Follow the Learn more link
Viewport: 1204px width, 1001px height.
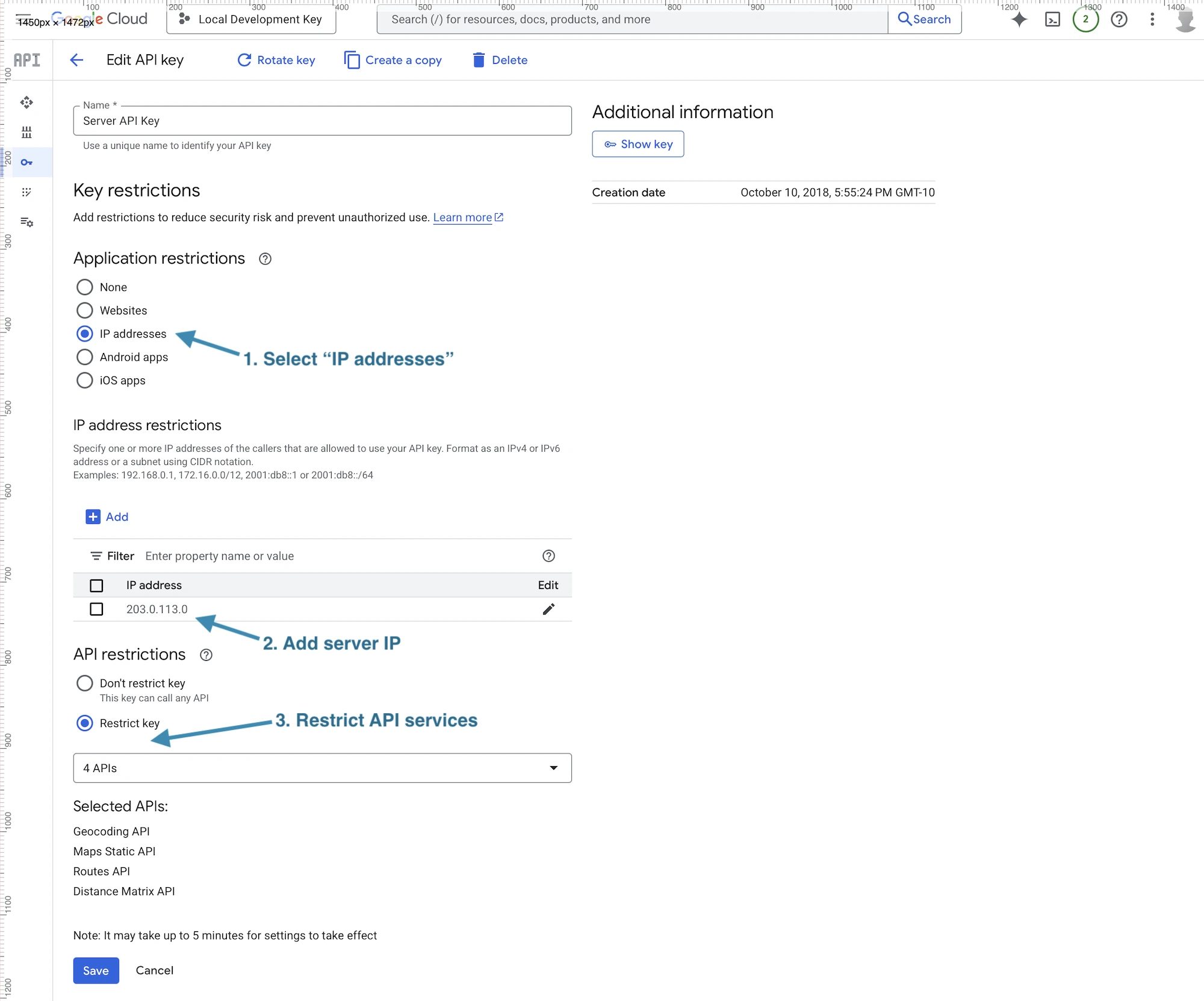pos(462,217)
